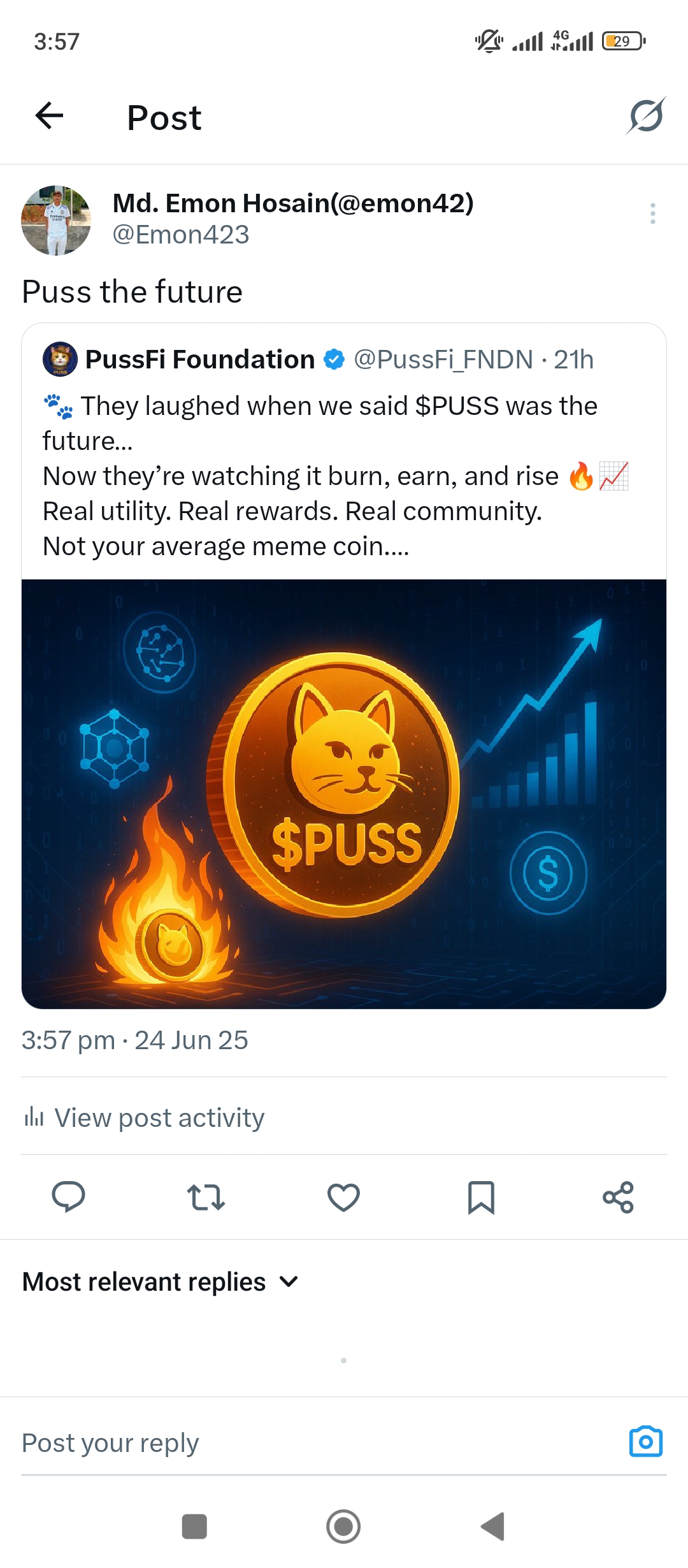688x1568 pixels.
Task: Tap the back arrow icon
Action: pos(49,116)
